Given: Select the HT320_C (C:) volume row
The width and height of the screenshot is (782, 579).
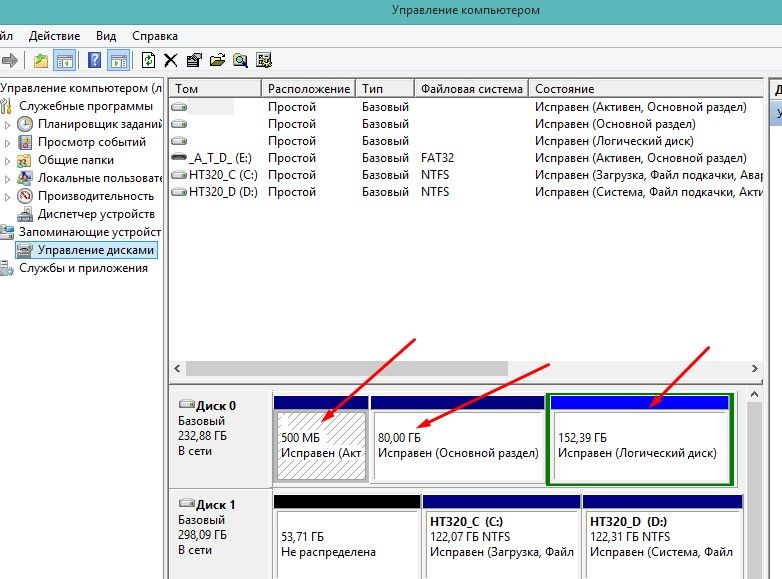Looking at the screenshot, I should [467, 175].
